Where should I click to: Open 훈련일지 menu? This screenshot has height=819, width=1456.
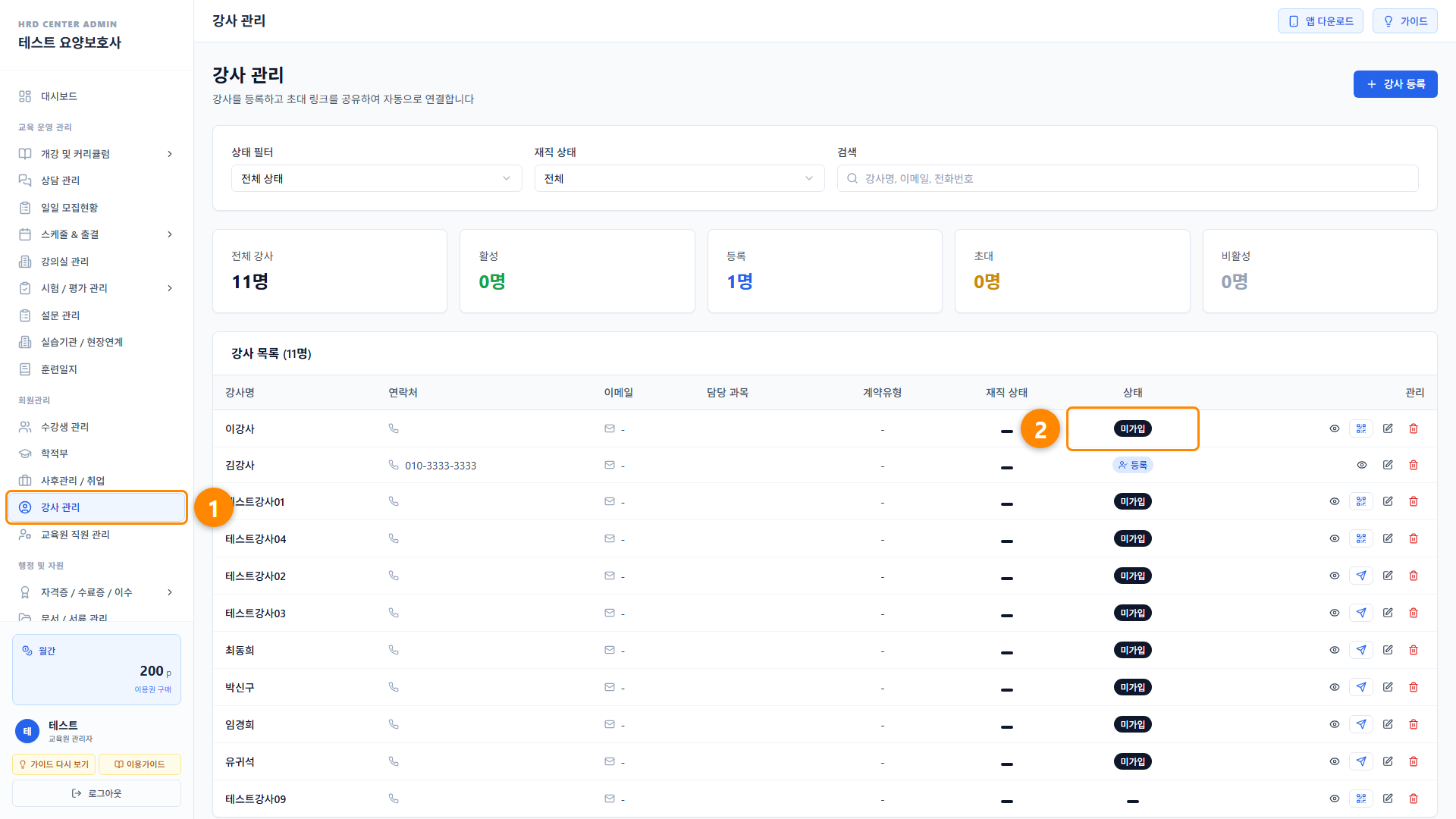[96, 369]
